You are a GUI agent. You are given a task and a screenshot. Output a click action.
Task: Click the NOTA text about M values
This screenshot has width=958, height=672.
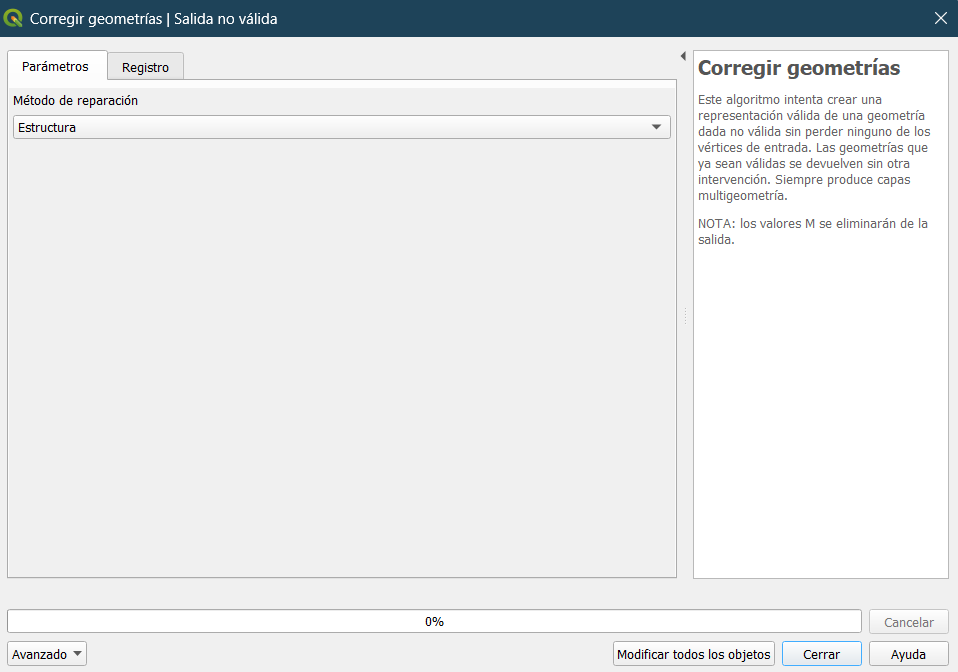tap(812, 231)
